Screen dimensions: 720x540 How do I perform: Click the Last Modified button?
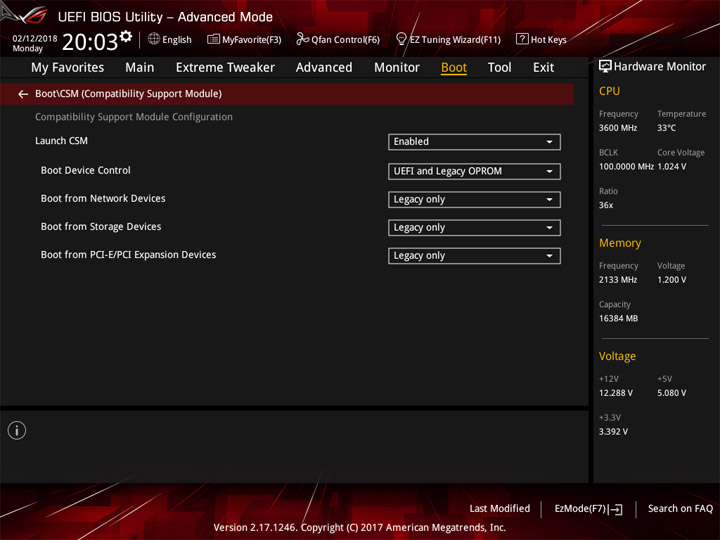(x=500, y=508)
